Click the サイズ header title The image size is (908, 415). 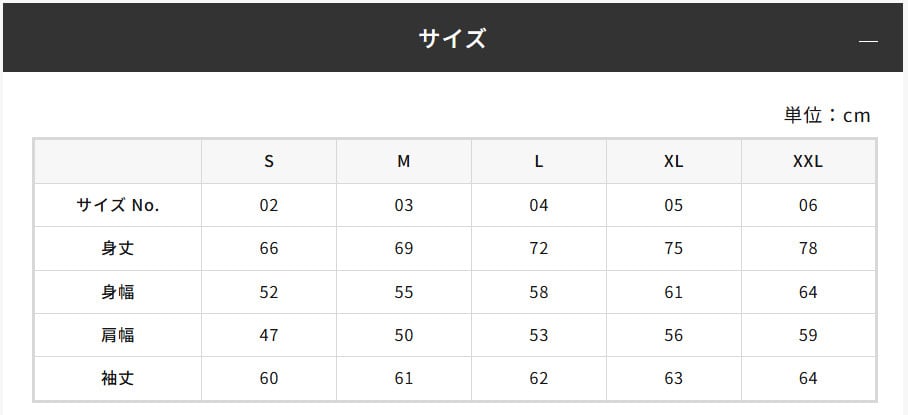452,39
